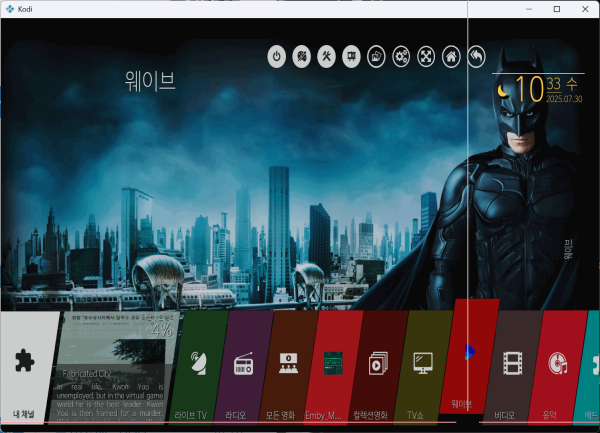Toggle fullscreen with the arrows icon
The width and height of the screenshot is (600, 433).
[x=426, y=57]
